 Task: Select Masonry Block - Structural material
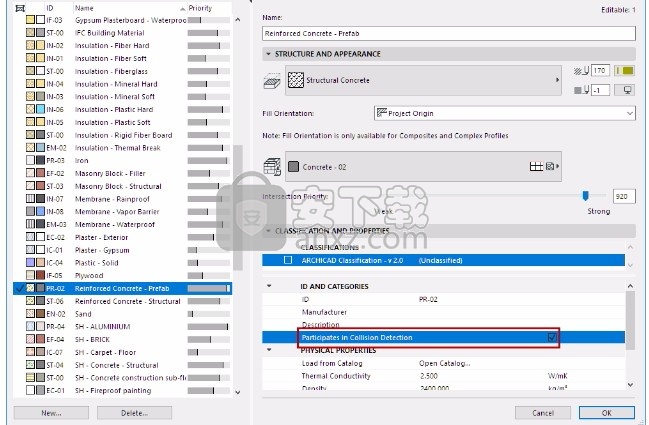point(123,186)
